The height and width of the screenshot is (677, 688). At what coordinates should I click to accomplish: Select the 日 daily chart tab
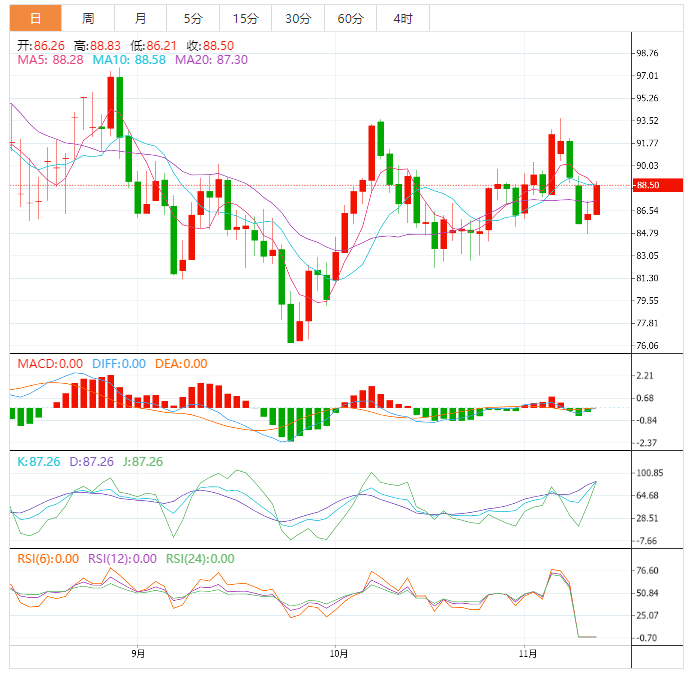tap(36, 18)
